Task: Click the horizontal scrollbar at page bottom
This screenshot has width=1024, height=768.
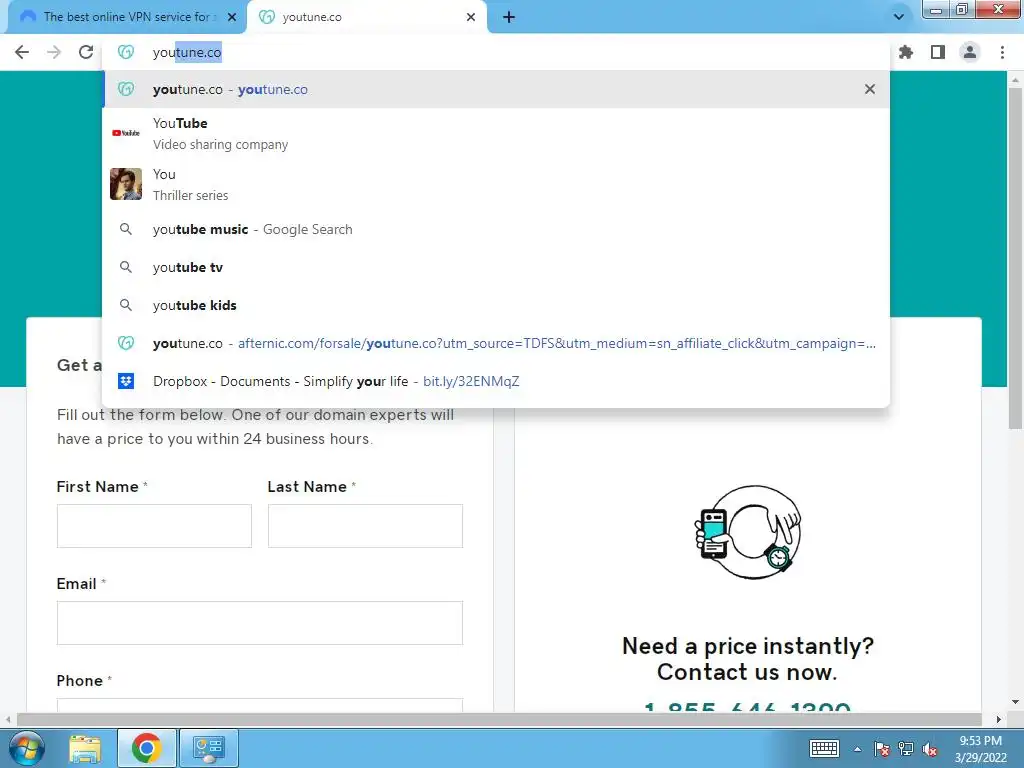Action: (499, 719)
